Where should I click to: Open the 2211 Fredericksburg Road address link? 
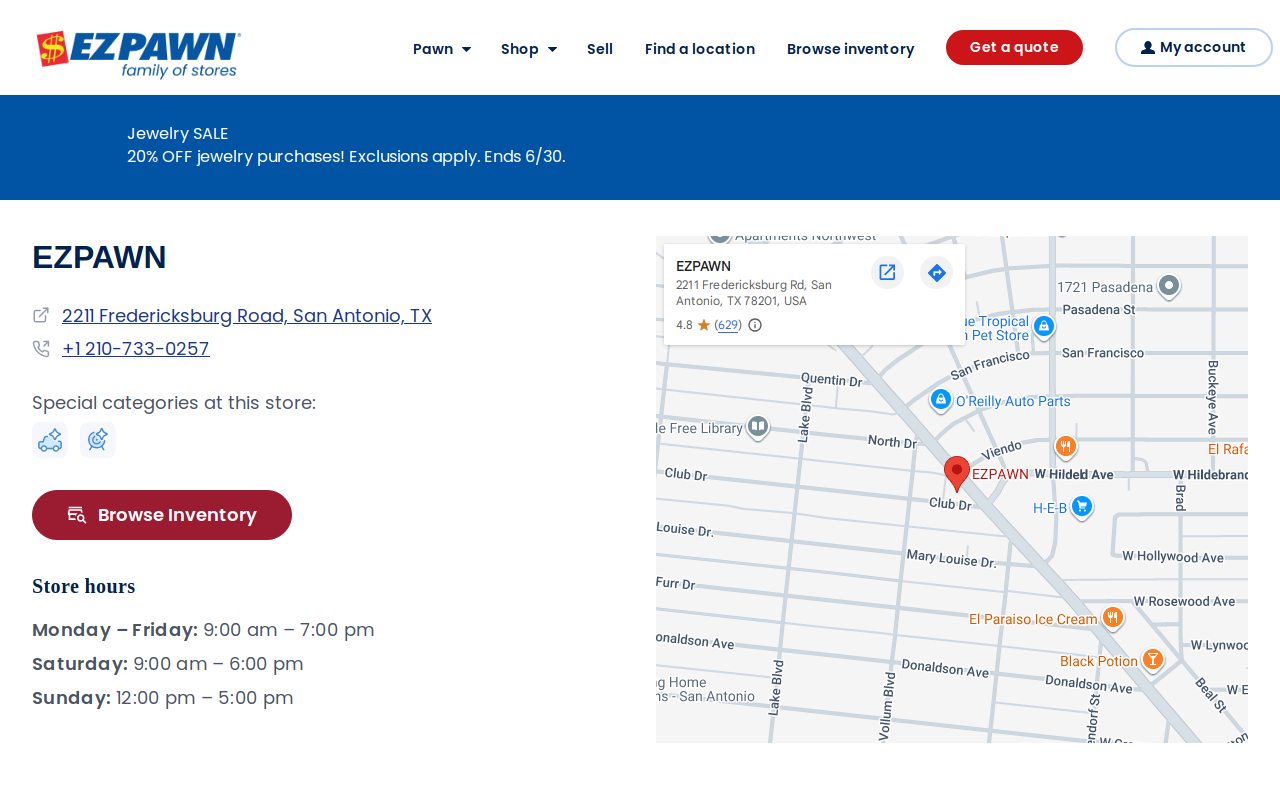pos(247,316)
